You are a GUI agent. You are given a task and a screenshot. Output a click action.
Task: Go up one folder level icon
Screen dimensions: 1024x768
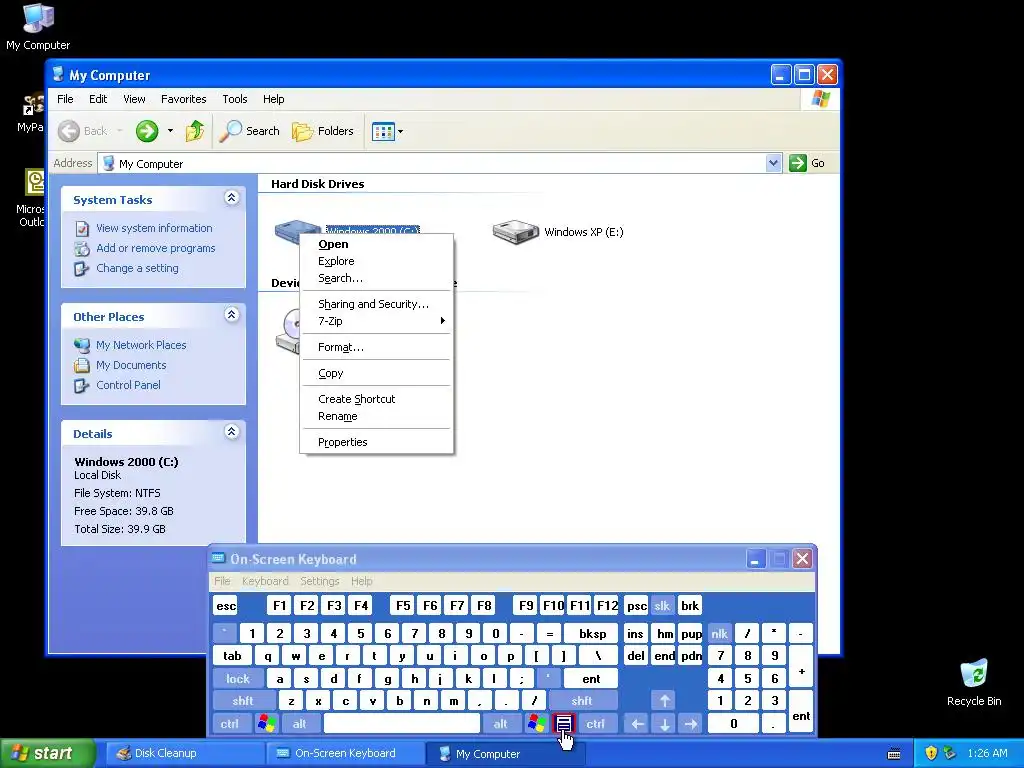click(x=195, y=131)
